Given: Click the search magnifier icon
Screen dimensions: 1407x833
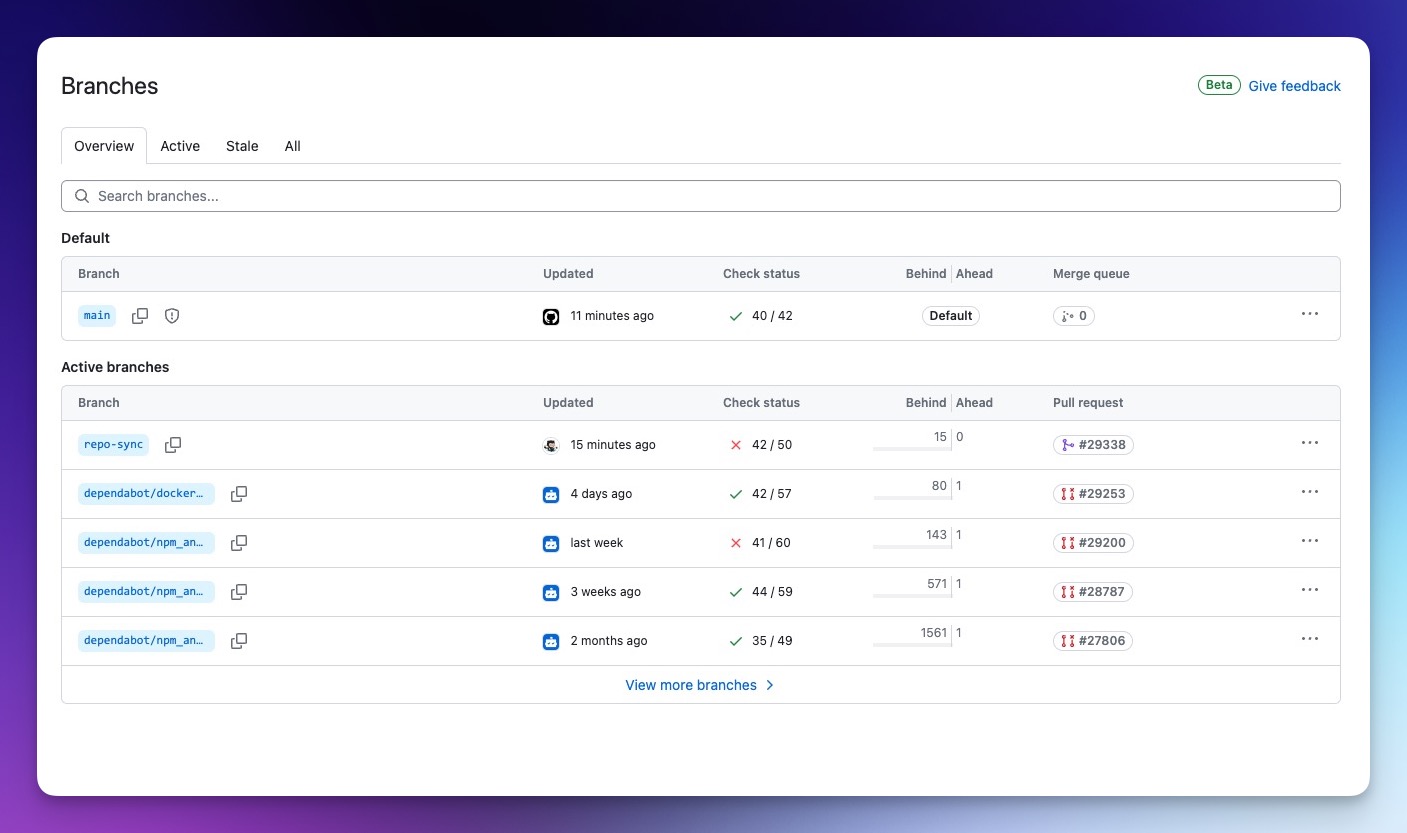Looking at the screenshot, I should [x=82, y=196].
